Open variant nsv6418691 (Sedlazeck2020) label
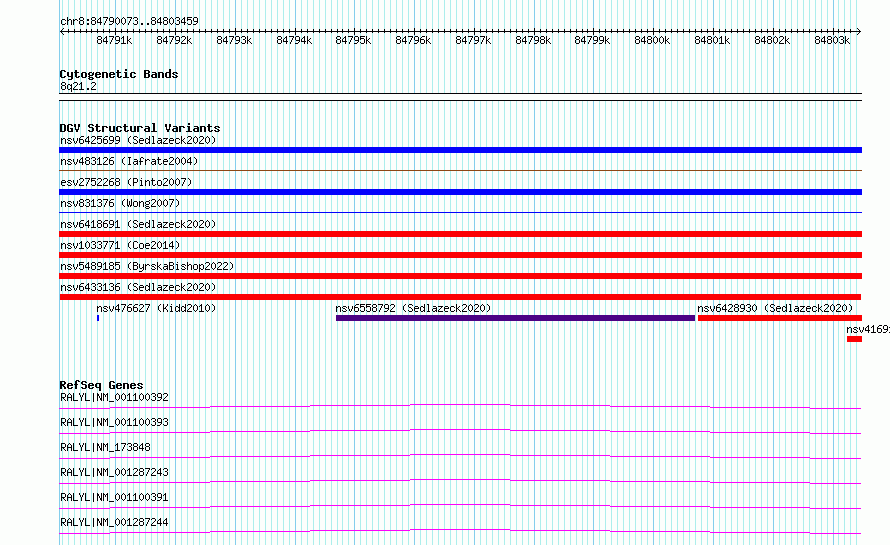Screen dimensions: 890x545 pyautogui.click(x=138, y=224)
